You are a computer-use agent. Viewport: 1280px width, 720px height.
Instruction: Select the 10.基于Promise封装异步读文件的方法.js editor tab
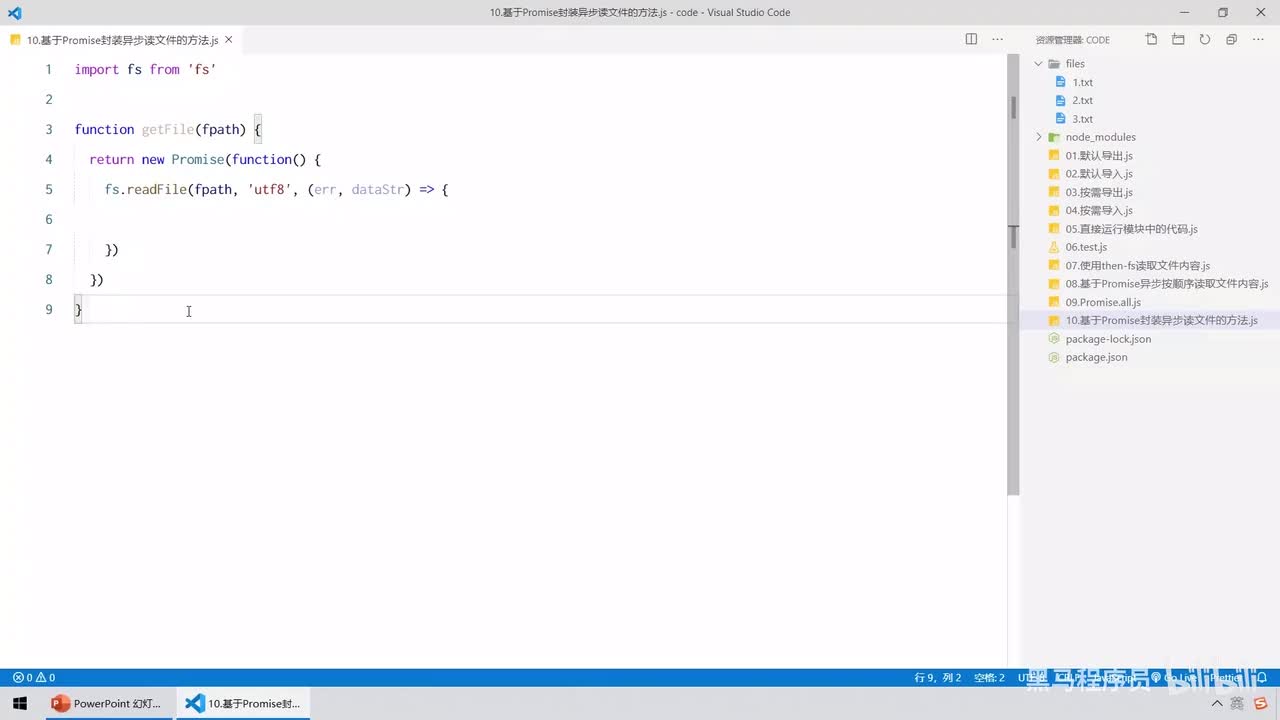click(120, 40)
